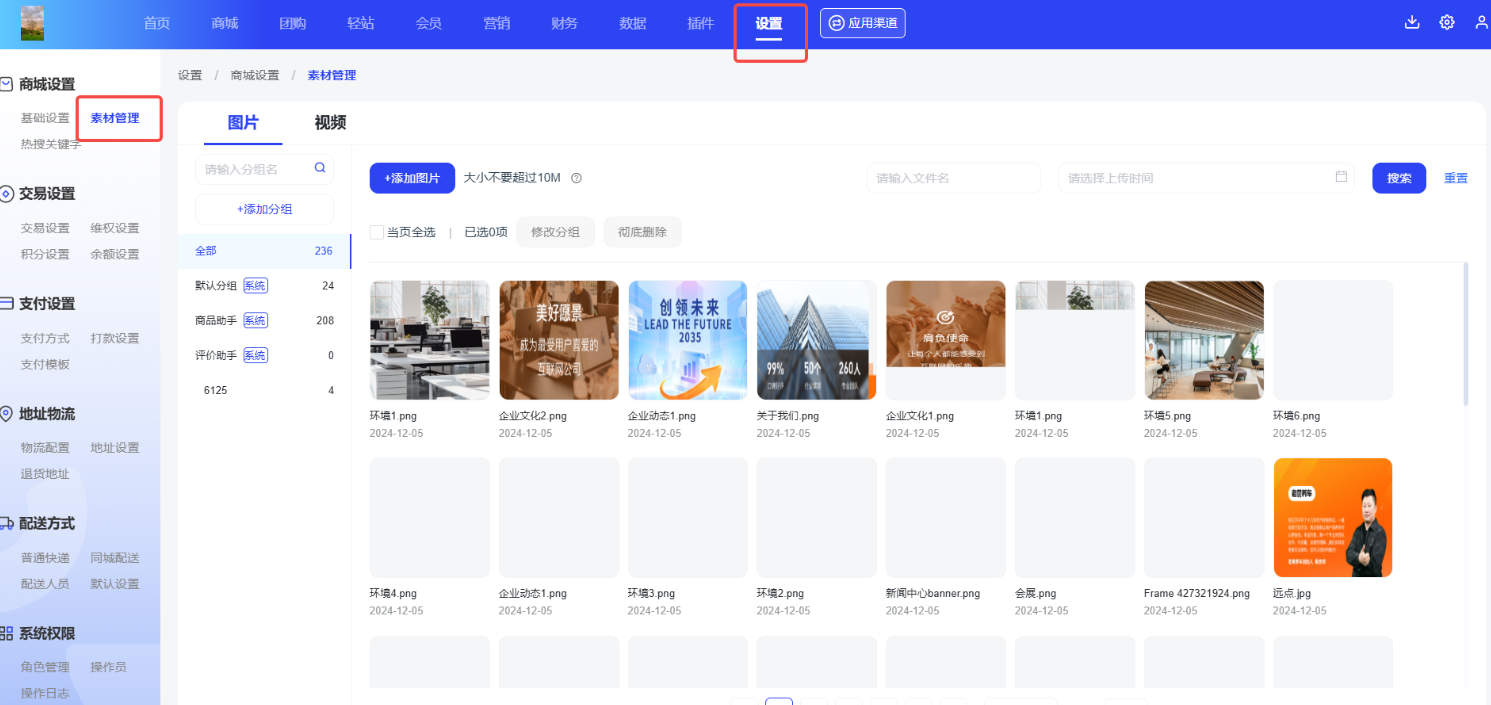Select the 商品助手 group

pyautogui.click(x=216, y=321)
